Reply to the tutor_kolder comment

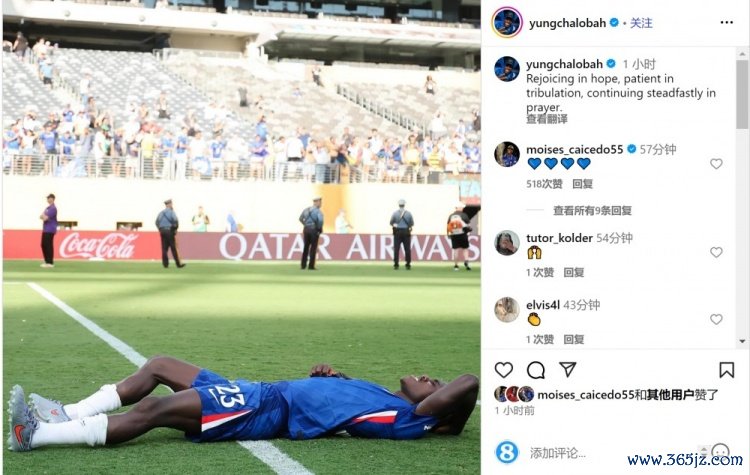574,272
